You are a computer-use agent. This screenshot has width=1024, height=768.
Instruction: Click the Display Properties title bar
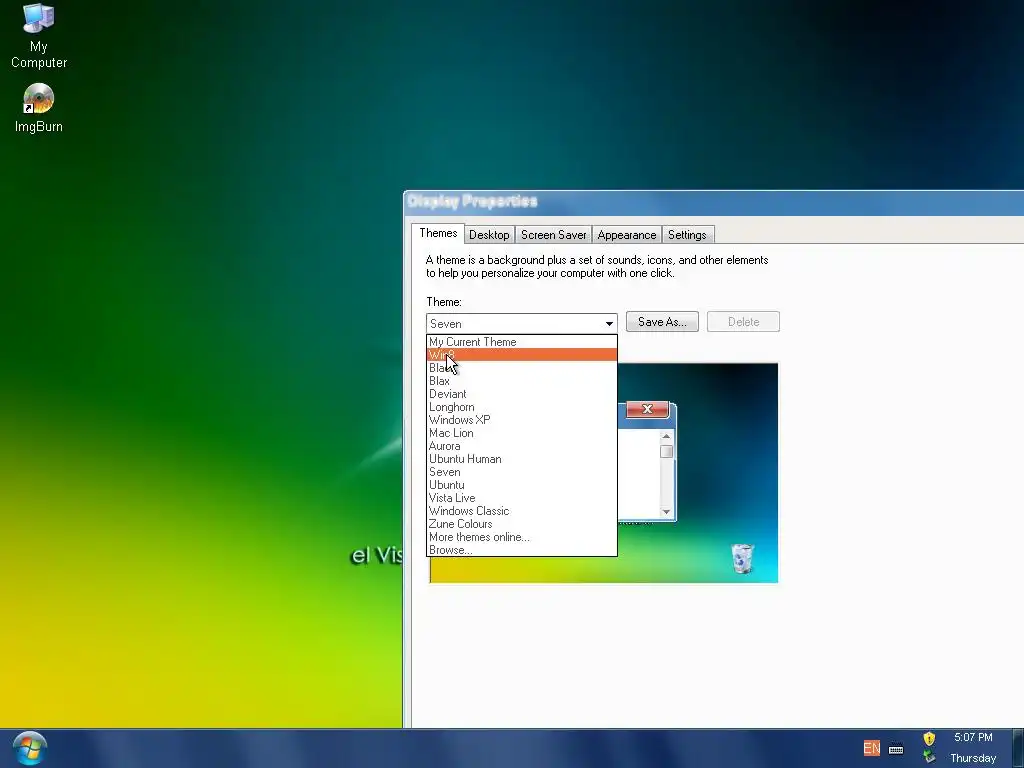(x=714, y=202)
